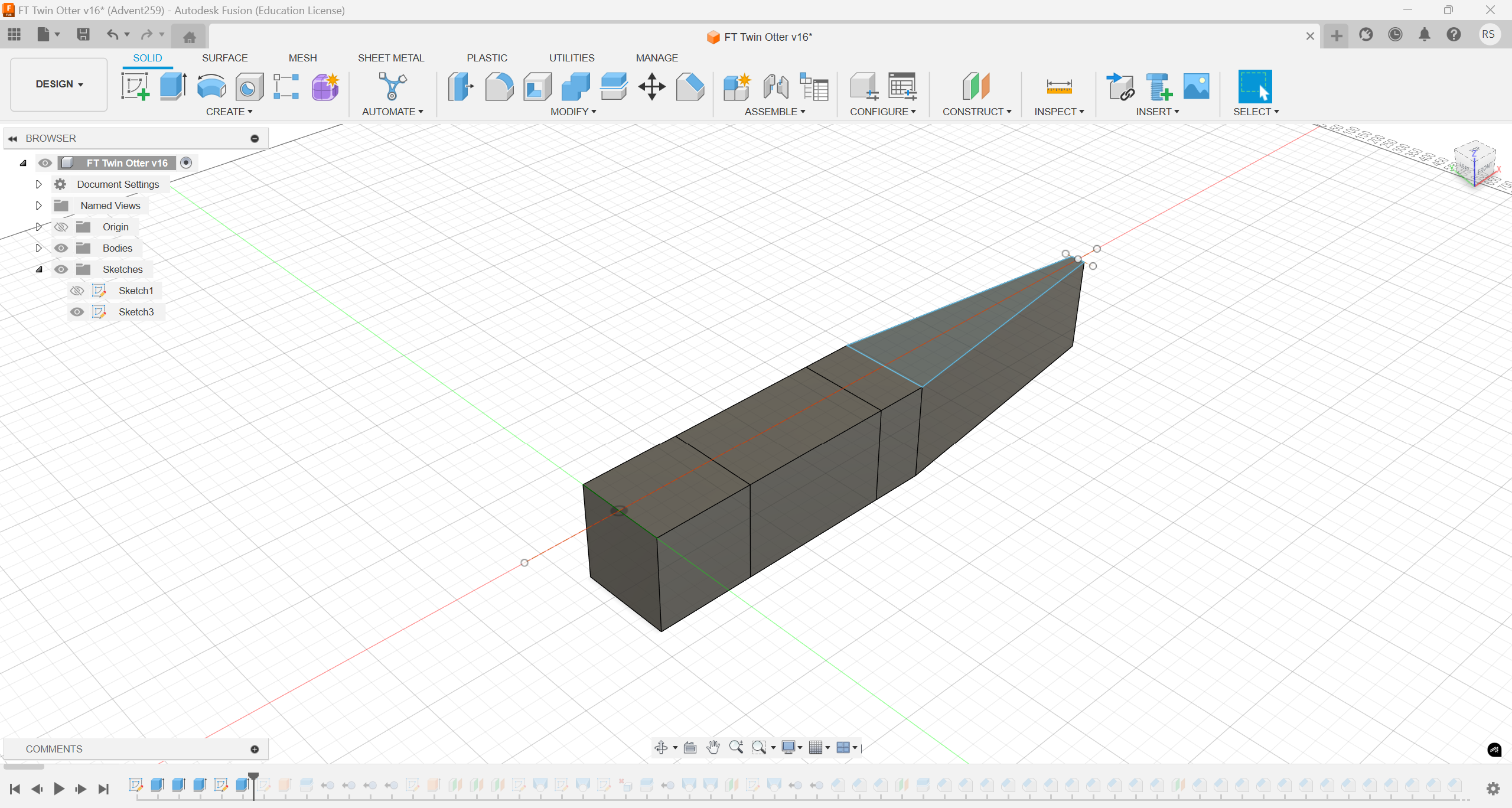Click the Save icon

(83, 34)
